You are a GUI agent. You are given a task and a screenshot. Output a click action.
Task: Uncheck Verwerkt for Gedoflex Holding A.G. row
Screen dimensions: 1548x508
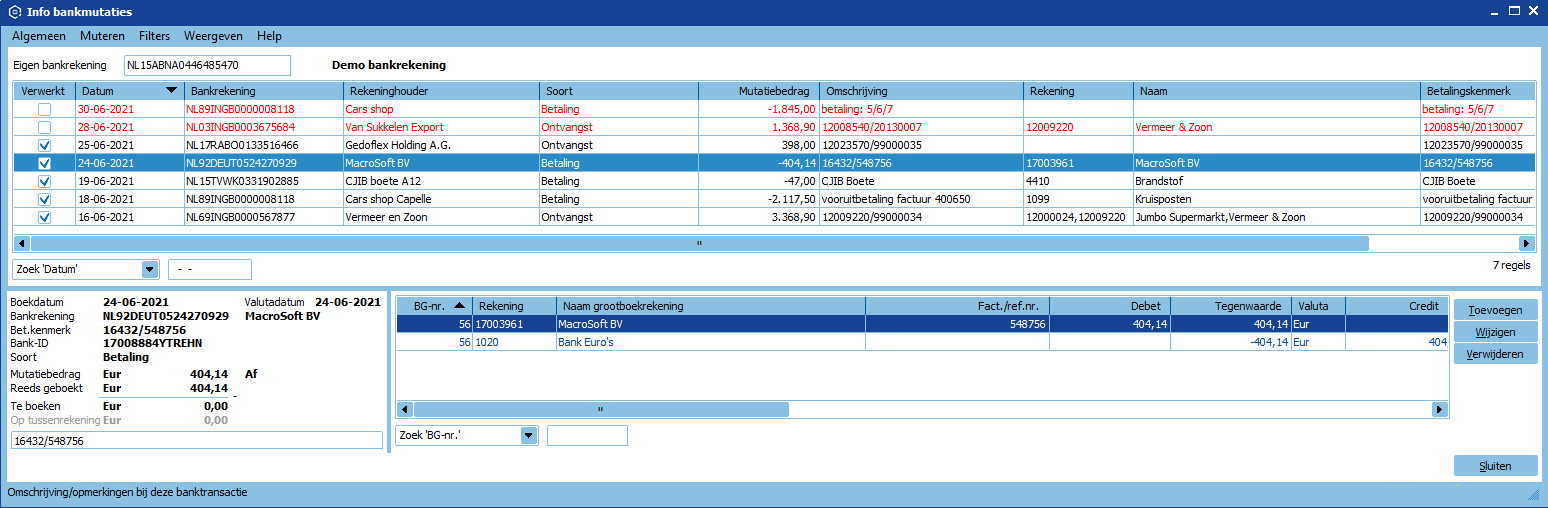pyautogui.click(x=44, y=145)
